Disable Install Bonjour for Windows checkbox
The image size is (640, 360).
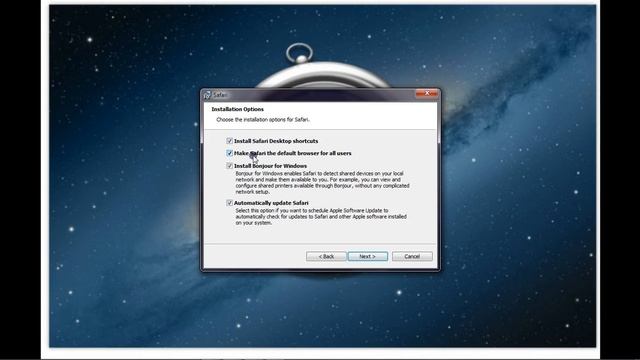click(229, 166)
